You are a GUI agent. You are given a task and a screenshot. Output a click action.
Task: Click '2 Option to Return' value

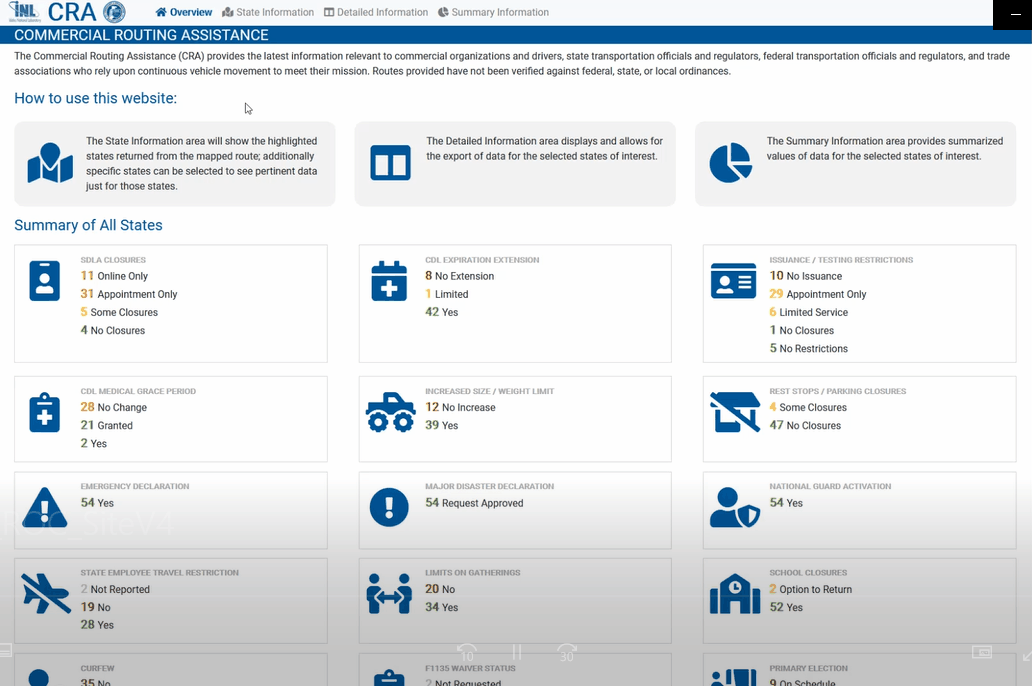tap(811, 589)
